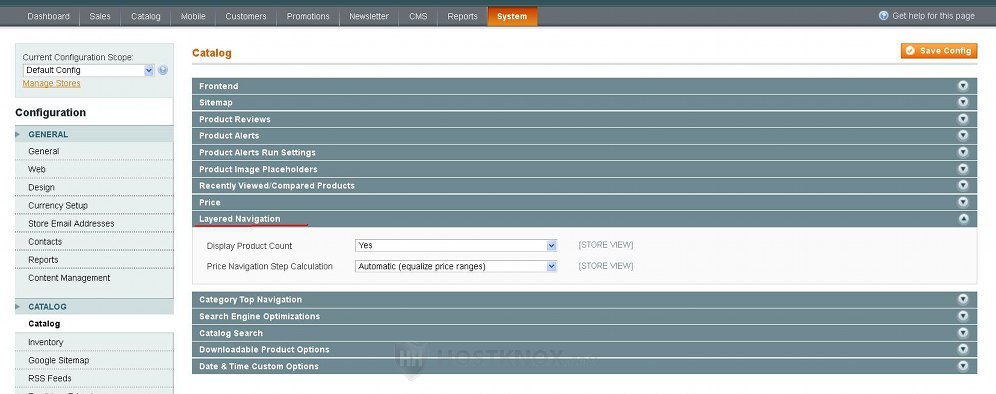Collapse Layered Navigation using its up-arrow icon
This screenshot has width=996, height=394.
pyautogui.click(x=963, y=219)
